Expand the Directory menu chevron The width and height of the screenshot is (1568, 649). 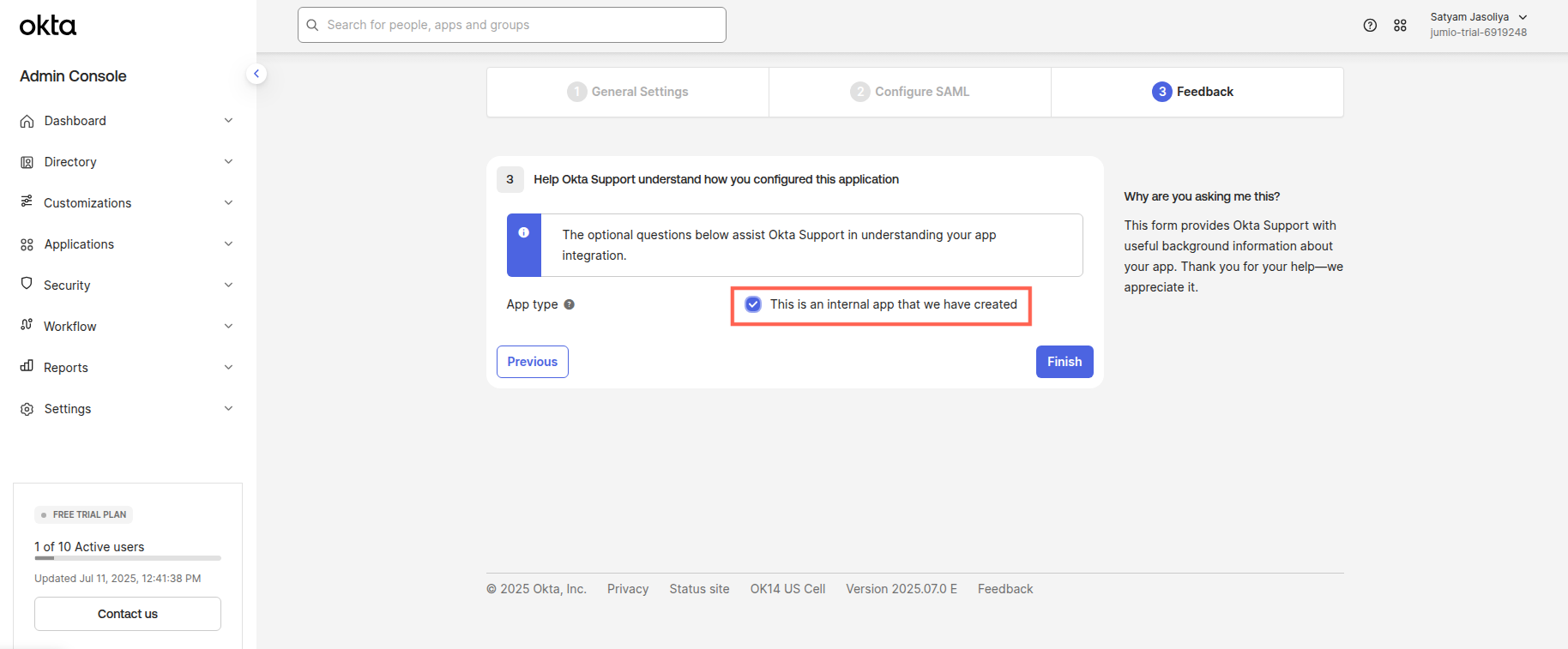[228, 161]
